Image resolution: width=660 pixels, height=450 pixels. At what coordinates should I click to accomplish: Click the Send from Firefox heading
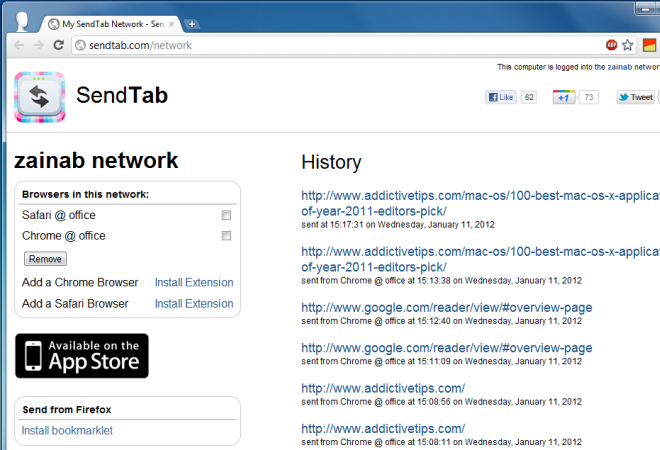[67, 410]
